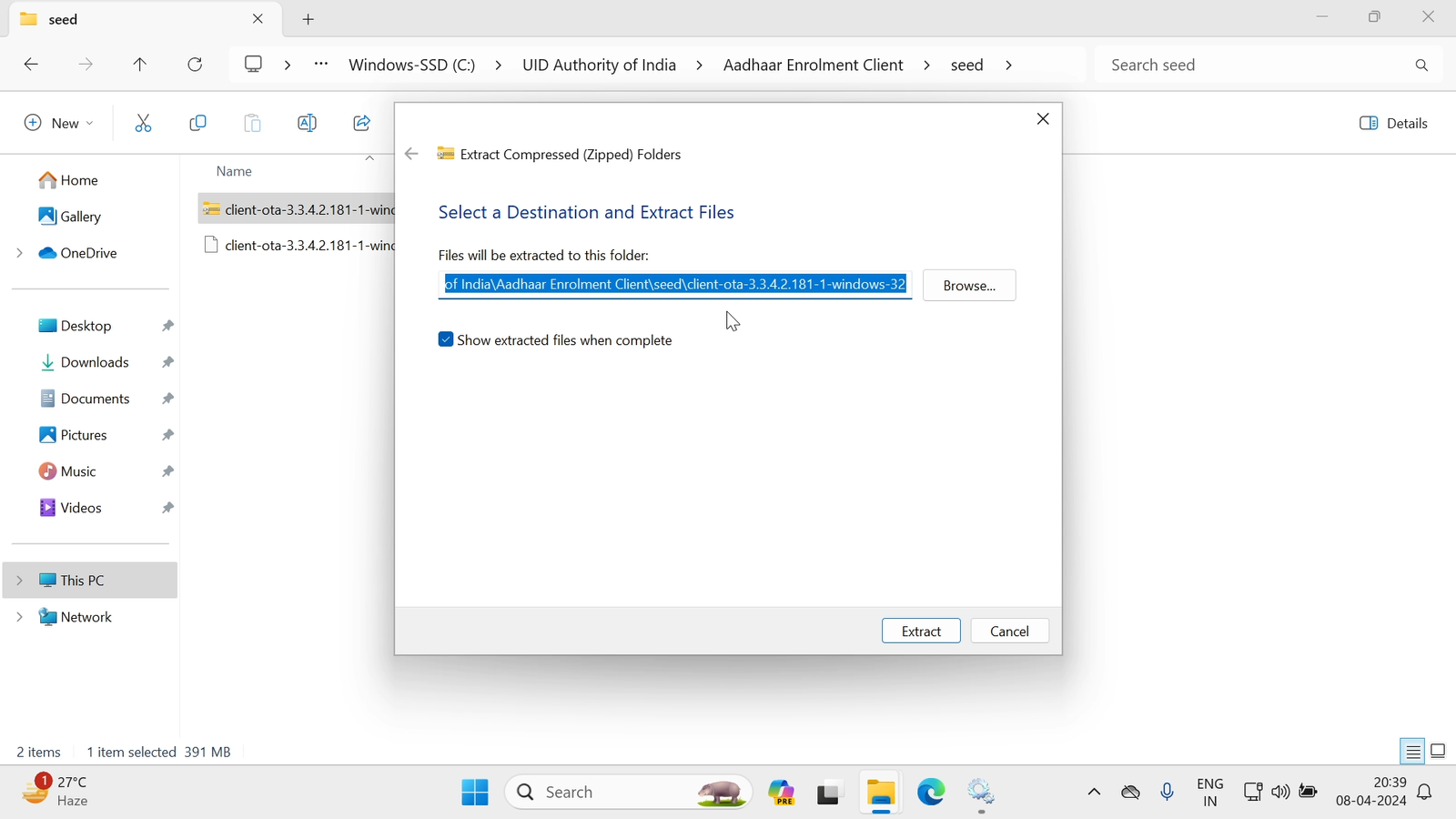Click the microphone tray icon
The height and width of the screenshot is (819, 1456).
(1168, 793)
